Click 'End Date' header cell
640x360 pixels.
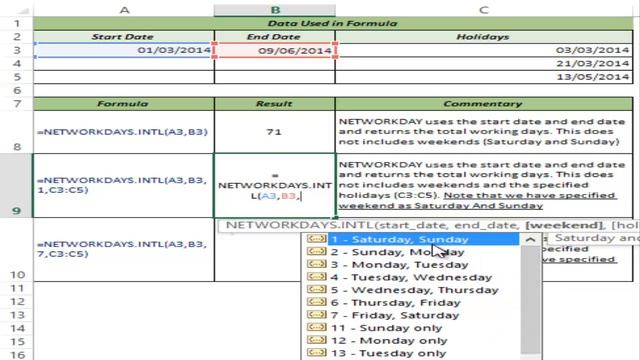point(275,37)
